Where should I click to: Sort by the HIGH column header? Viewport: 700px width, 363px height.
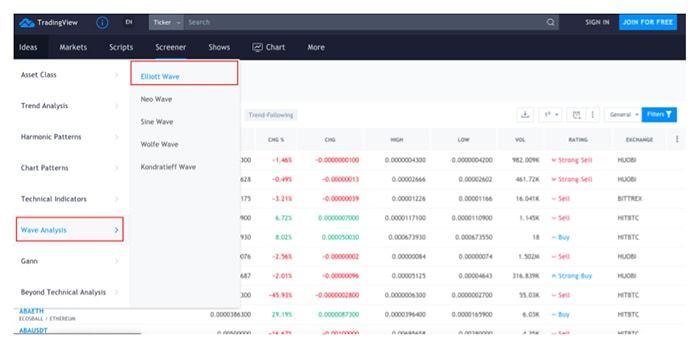(396, 140)
